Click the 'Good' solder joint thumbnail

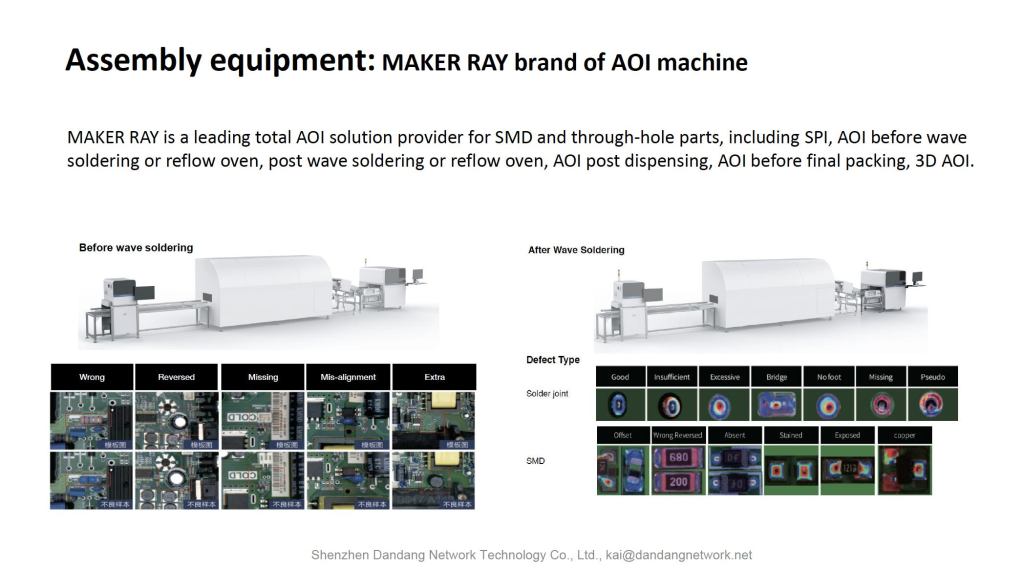click(x=620, y=405)
